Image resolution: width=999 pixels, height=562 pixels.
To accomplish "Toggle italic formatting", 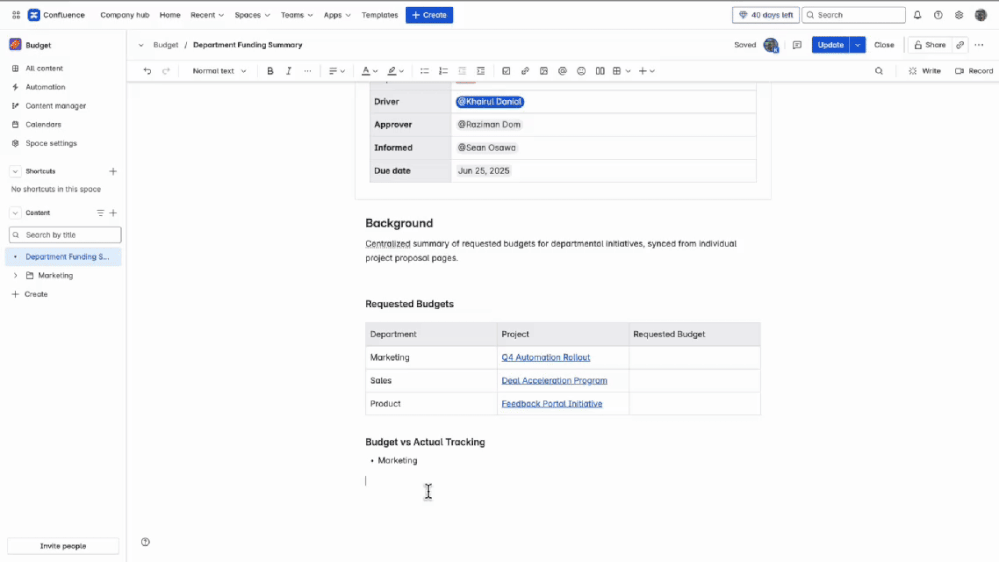I will point(289,71).
